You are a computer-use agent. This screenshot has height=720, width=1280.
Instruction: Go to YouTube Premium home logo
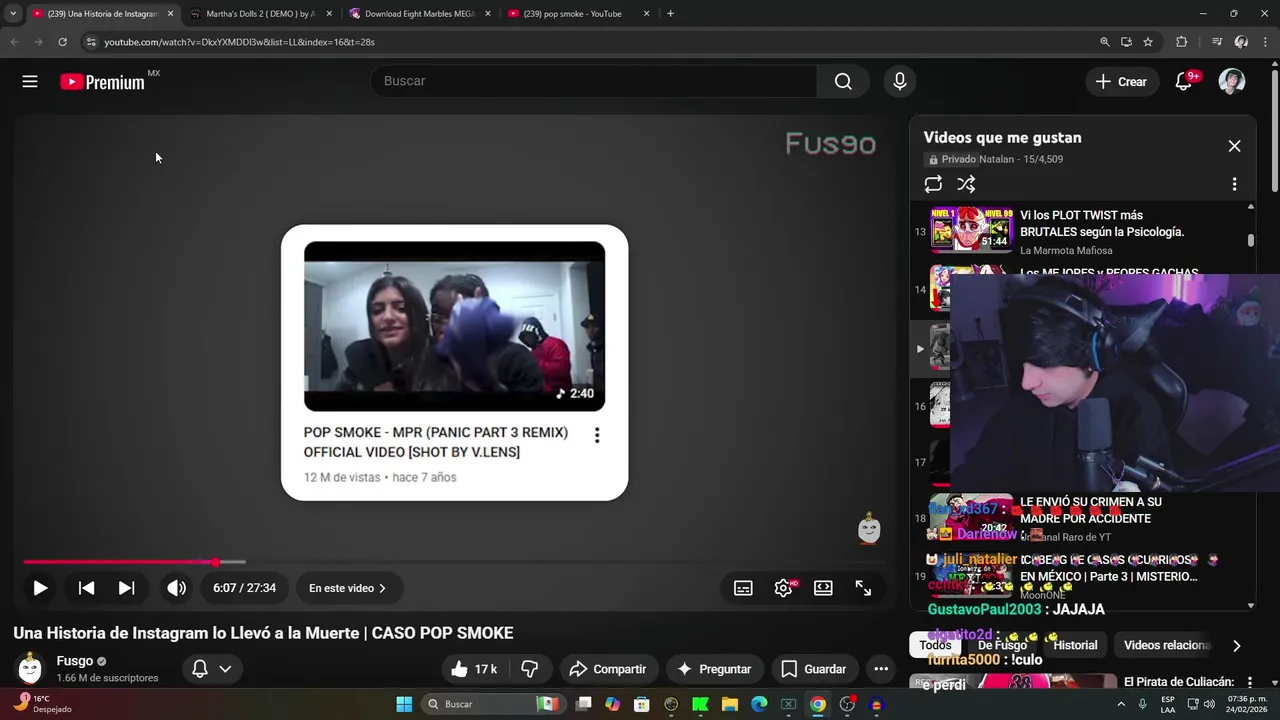click(102, 82)
